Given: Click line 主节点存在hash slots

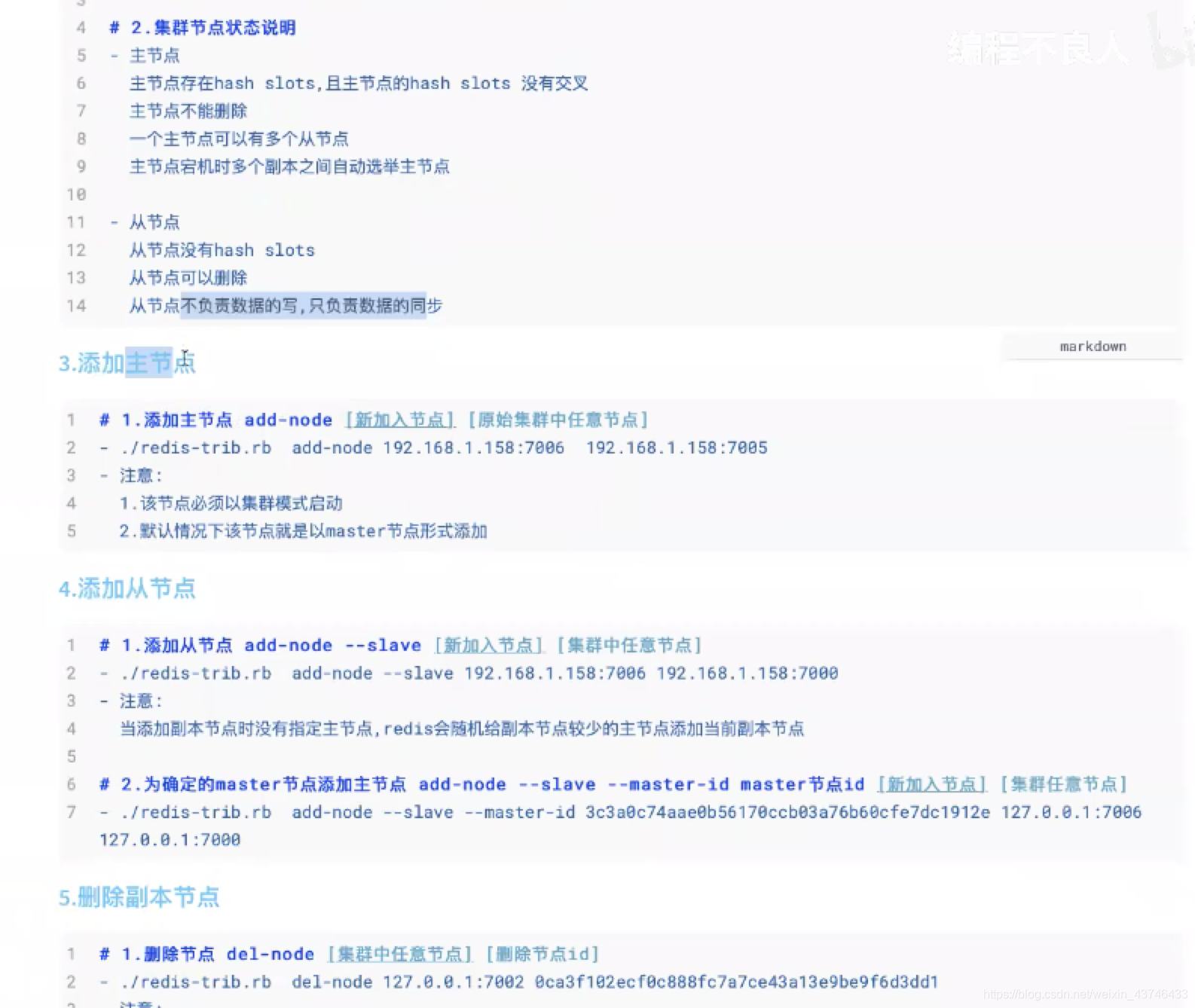Looking at the screenshot, I should 359,84.
